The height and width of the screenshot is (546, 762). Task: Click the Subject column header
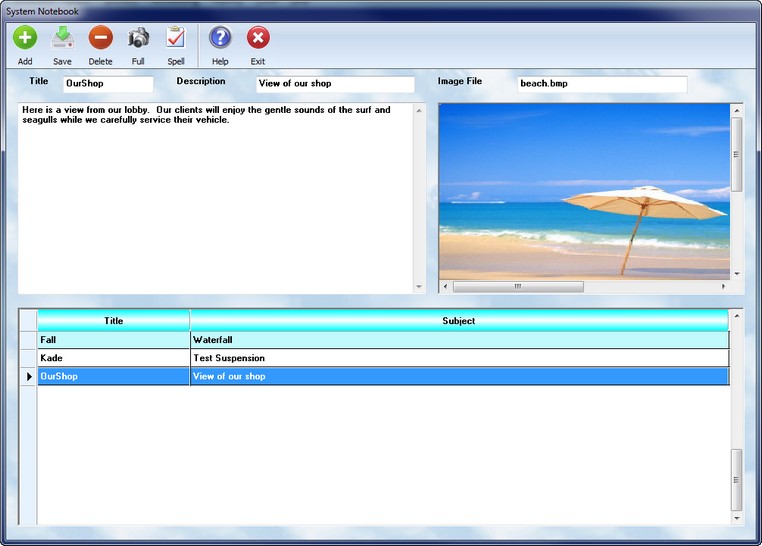coord(459,321)
